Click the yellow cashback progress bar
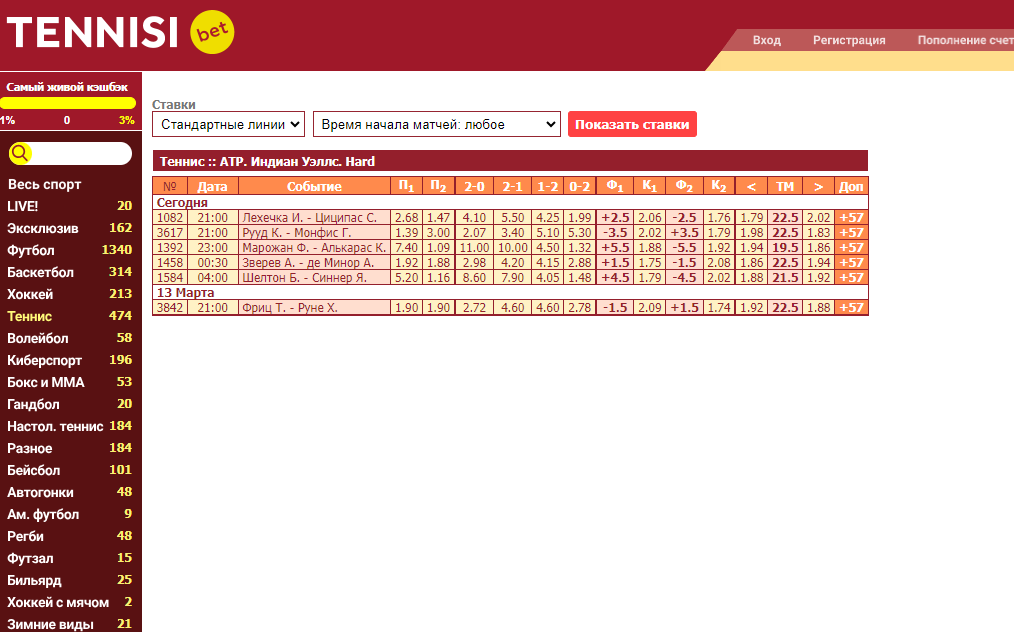Image resolution: width=1014 pixels, height=632 pixels. [x=68, y=103]
